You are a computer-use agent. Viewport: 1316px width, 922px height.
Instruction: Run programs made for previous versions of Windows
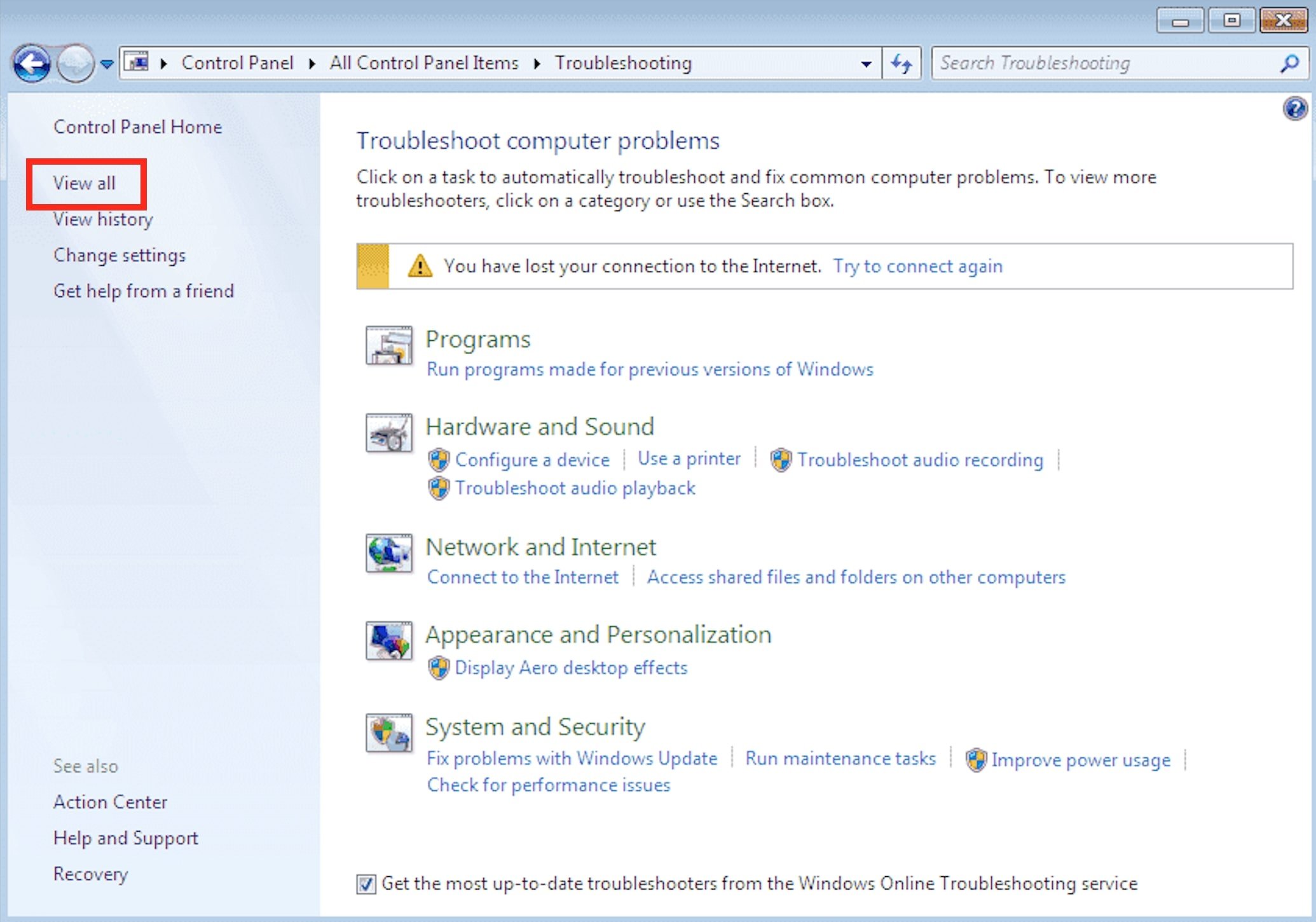(x=650, y=369)
